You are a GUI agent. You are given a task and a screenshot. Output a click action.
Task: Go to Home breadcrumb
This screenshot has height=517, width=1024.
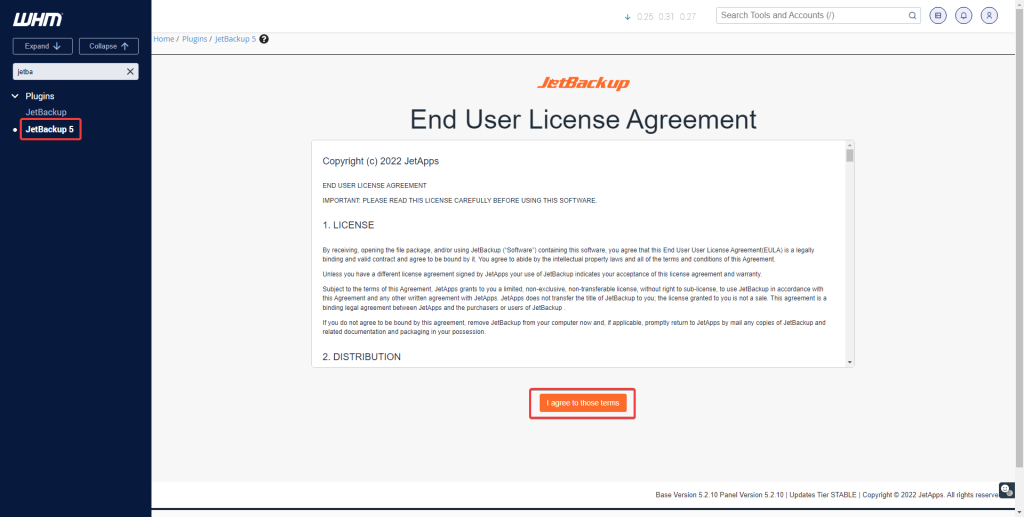coord(163,39)
